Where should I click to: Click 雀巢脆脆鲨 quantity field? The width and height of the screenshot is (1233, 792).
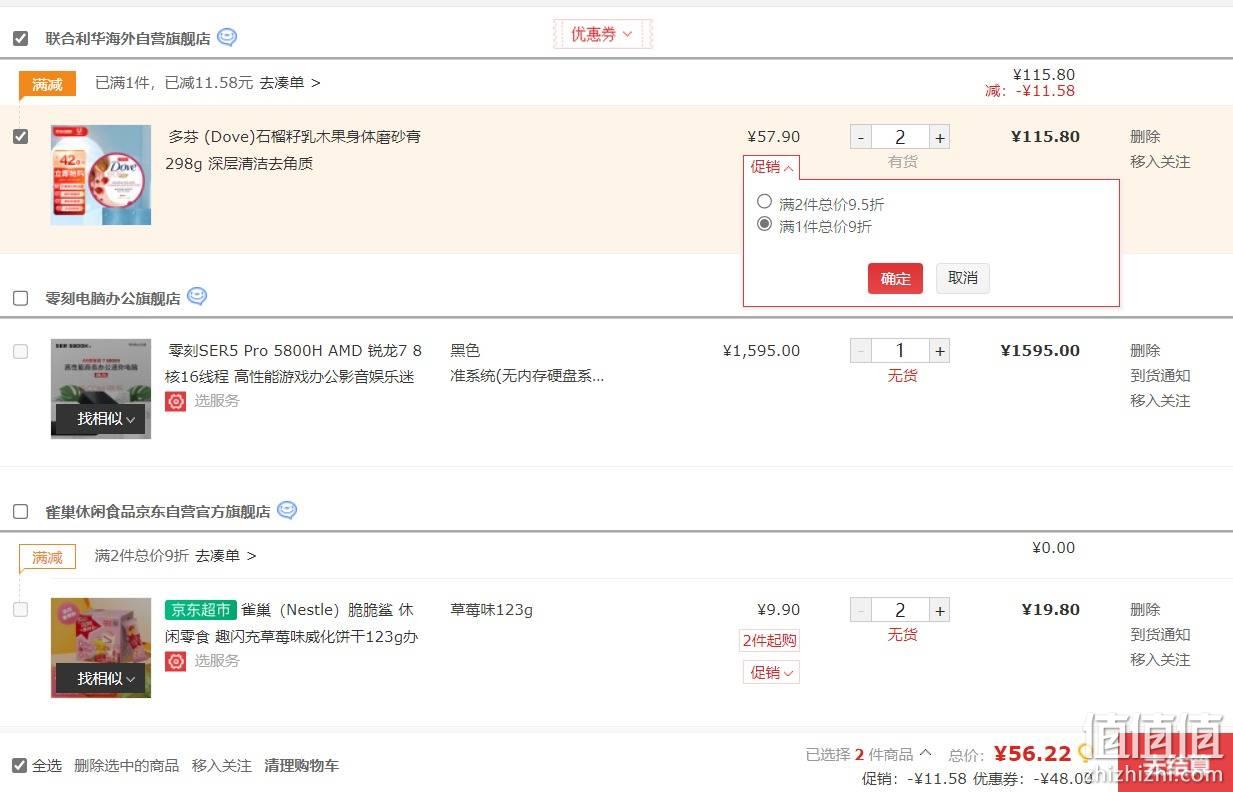point(900,610)
